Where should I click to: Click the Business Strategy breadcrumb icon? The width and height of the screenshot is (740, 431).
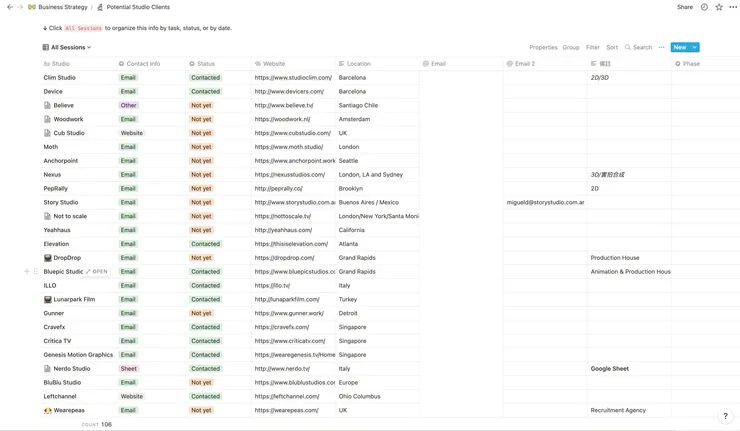tap(32, 7)
